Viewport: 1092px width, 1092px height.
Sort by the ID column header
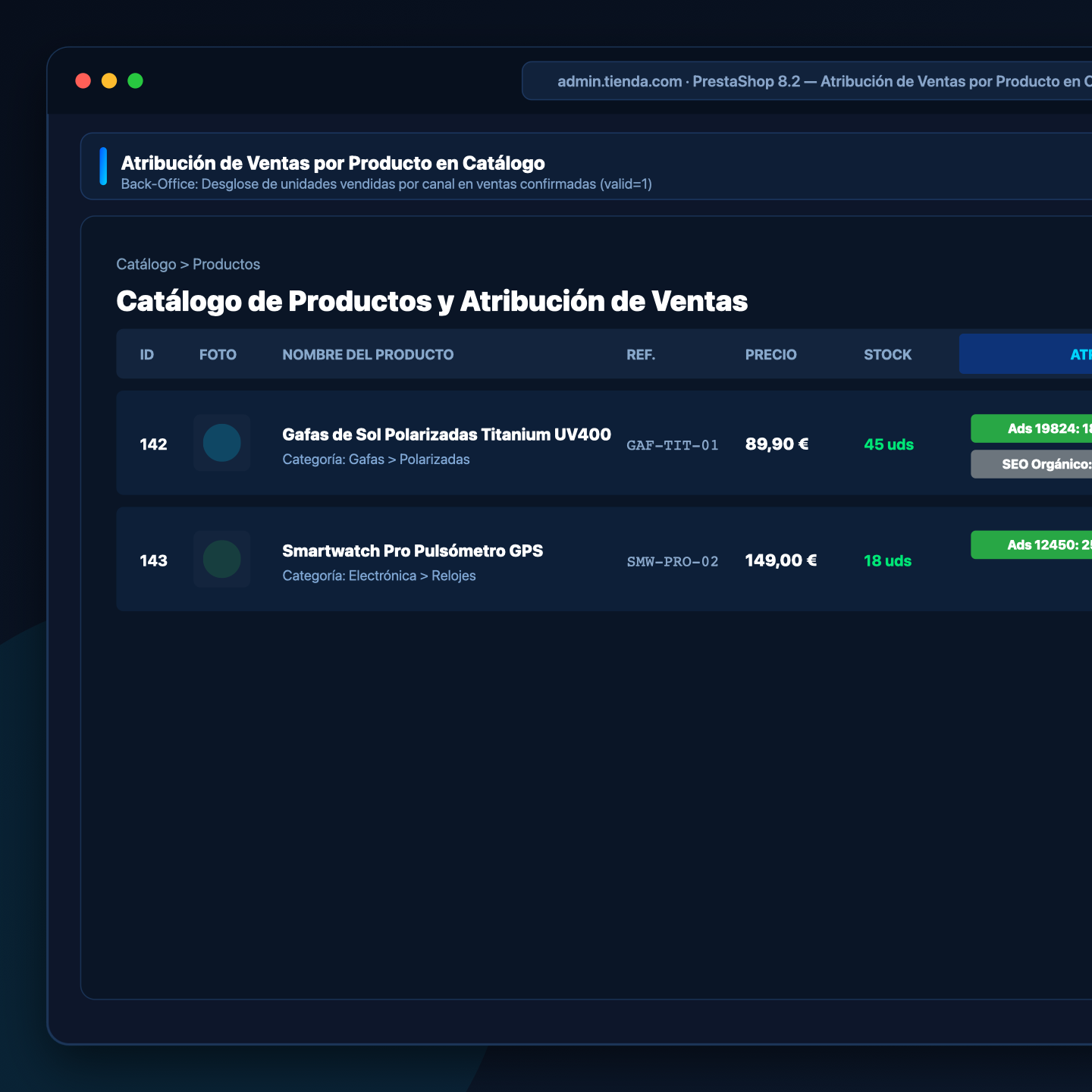coord(147,354)
